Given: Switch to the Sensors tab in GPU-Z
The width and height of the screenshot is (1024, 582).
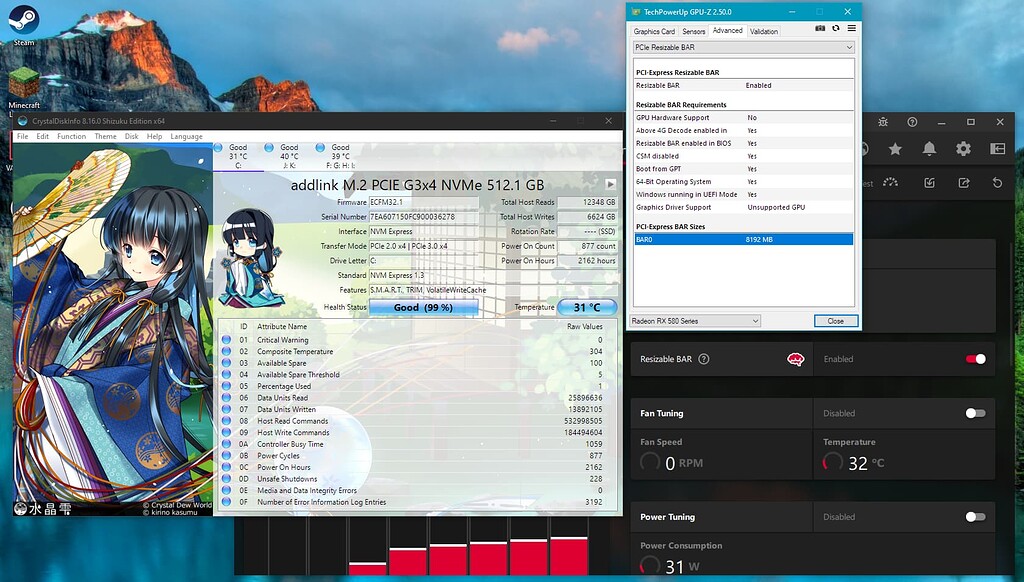Looking at the screenshot, I should click(x=694, y=31).
